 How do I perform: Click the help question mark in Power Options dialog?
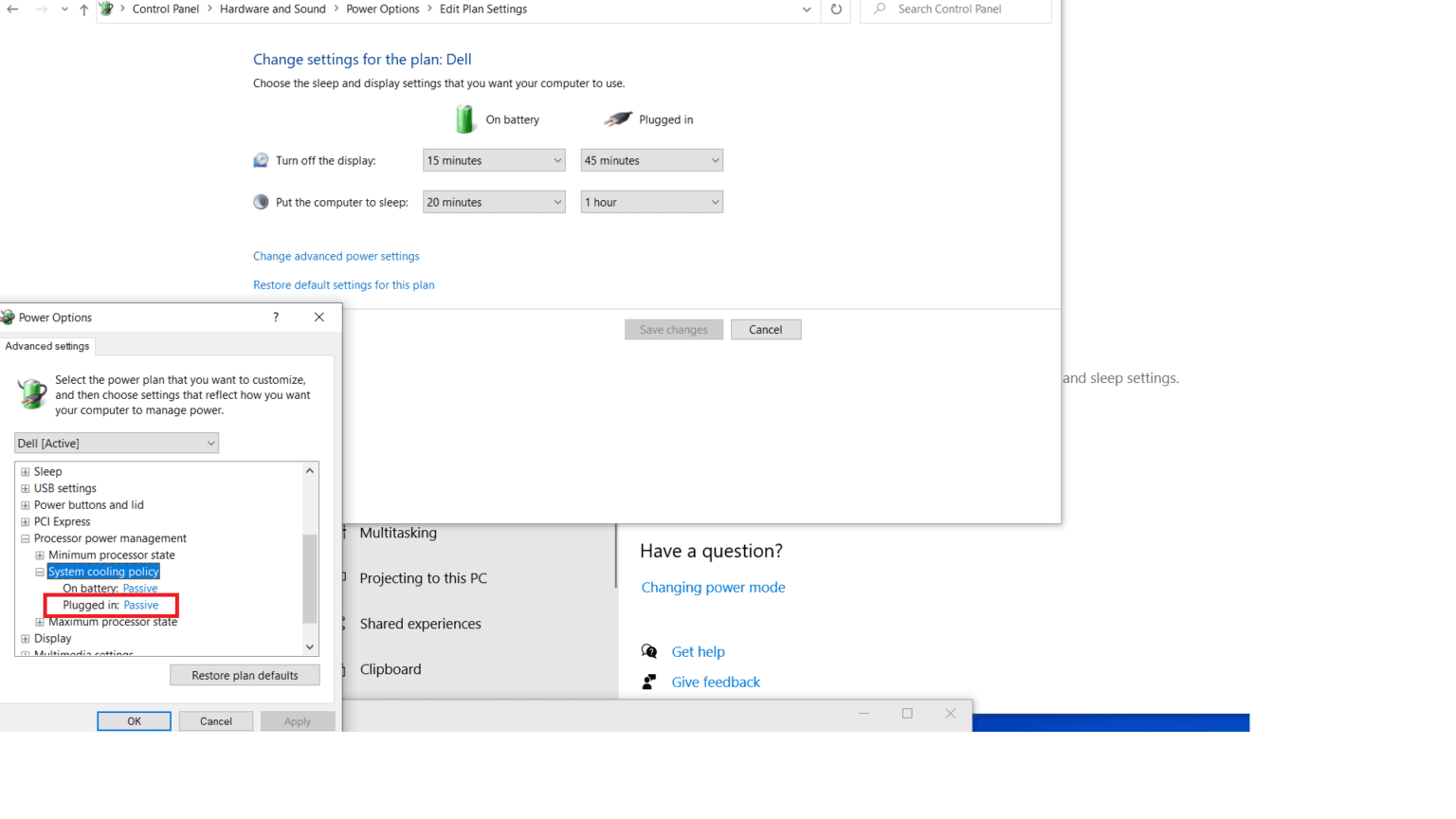(275, 317)
